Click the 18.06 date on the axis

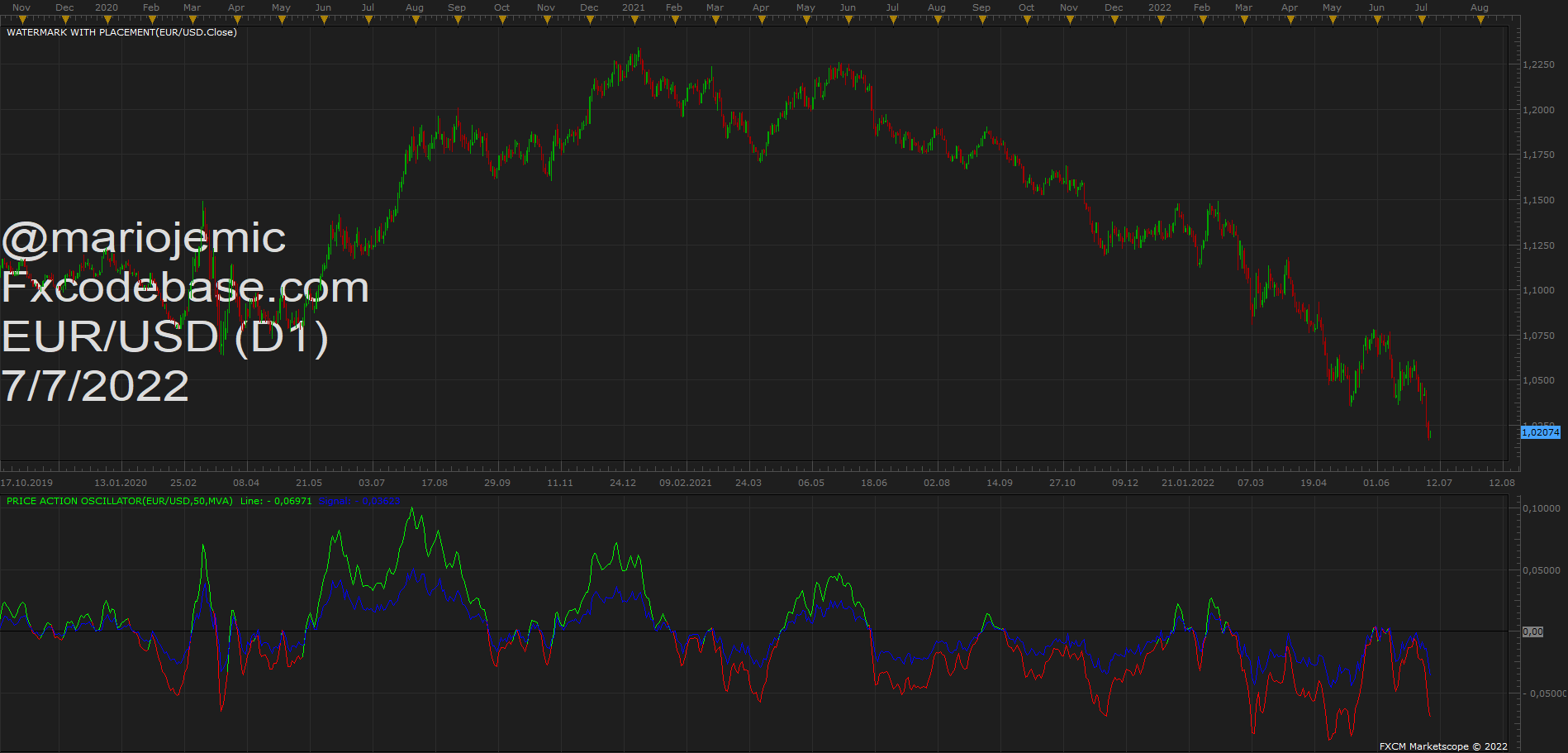coord(874,483)
